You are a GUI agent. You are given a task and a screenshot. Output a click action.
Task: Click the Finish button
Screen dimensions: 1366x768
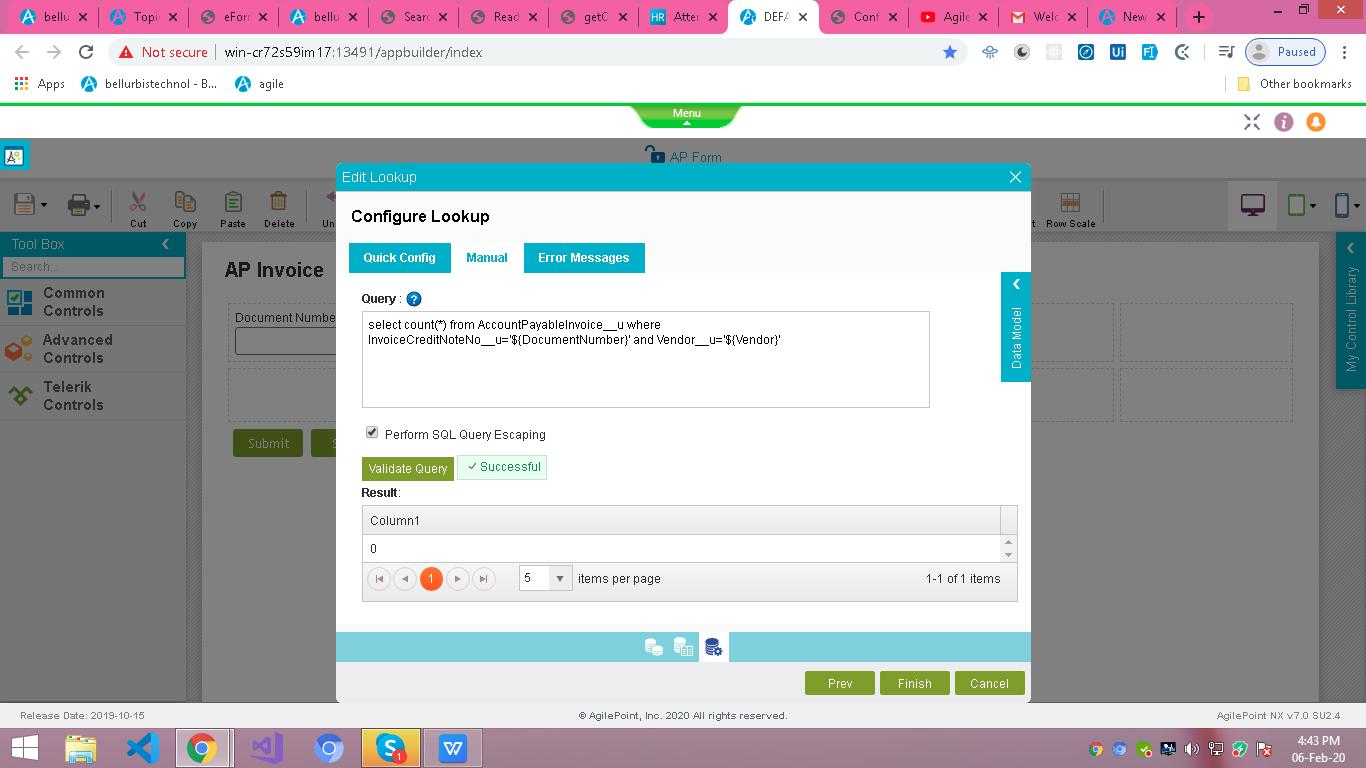[x=914, y=683]
